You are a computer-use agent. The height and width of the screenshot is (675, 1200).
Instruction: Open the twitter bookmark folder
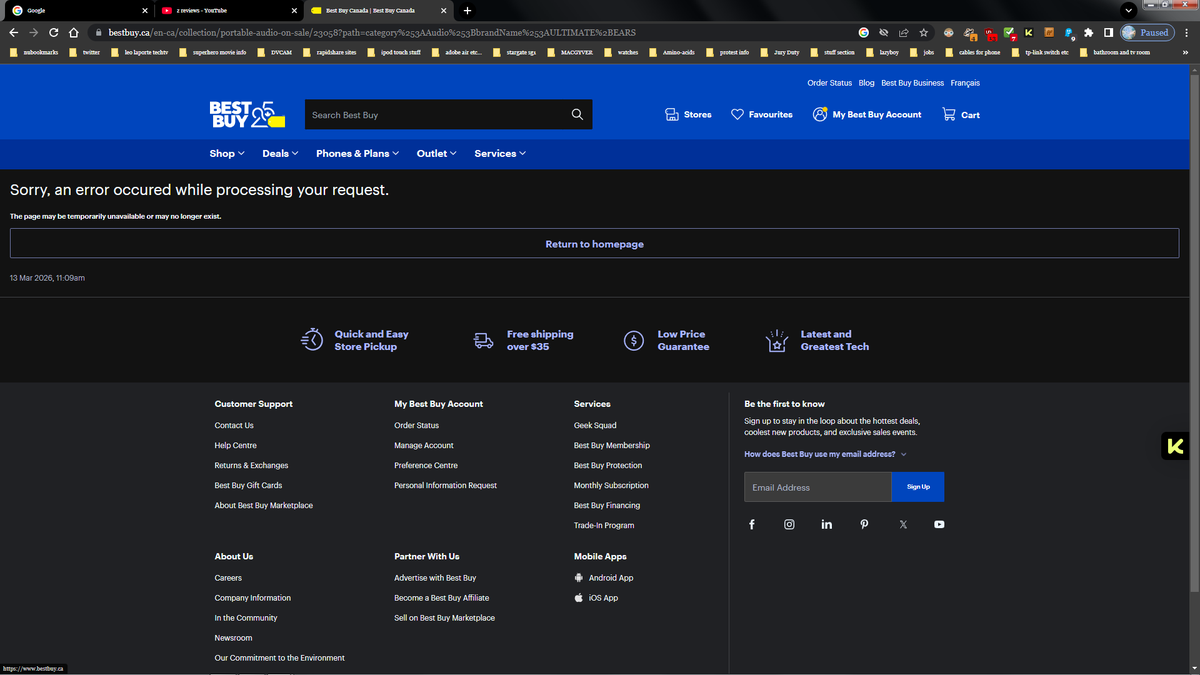(84, 52)
